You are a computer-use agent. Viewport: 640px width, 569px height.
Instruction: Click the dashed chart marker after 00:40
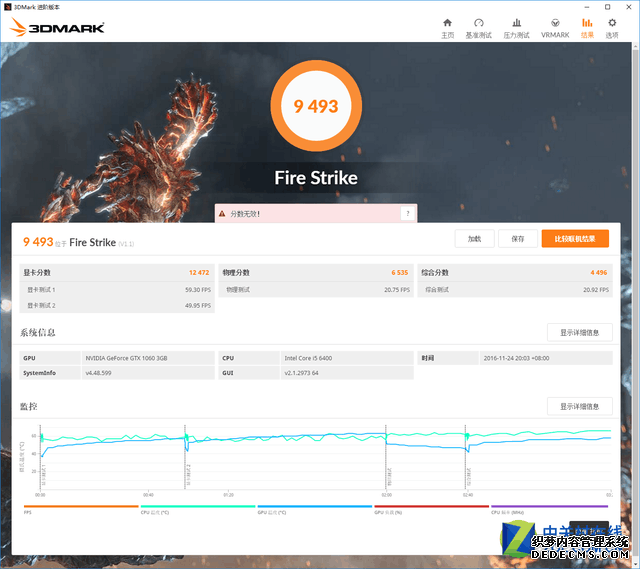coord(185,457)
